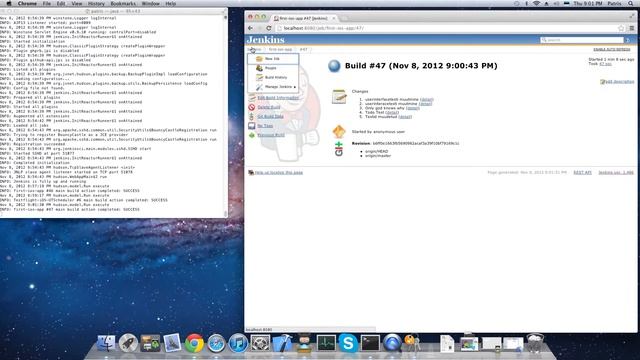Open Terminal icon in the Dock
640x360 pixels.
click(370, 343)
